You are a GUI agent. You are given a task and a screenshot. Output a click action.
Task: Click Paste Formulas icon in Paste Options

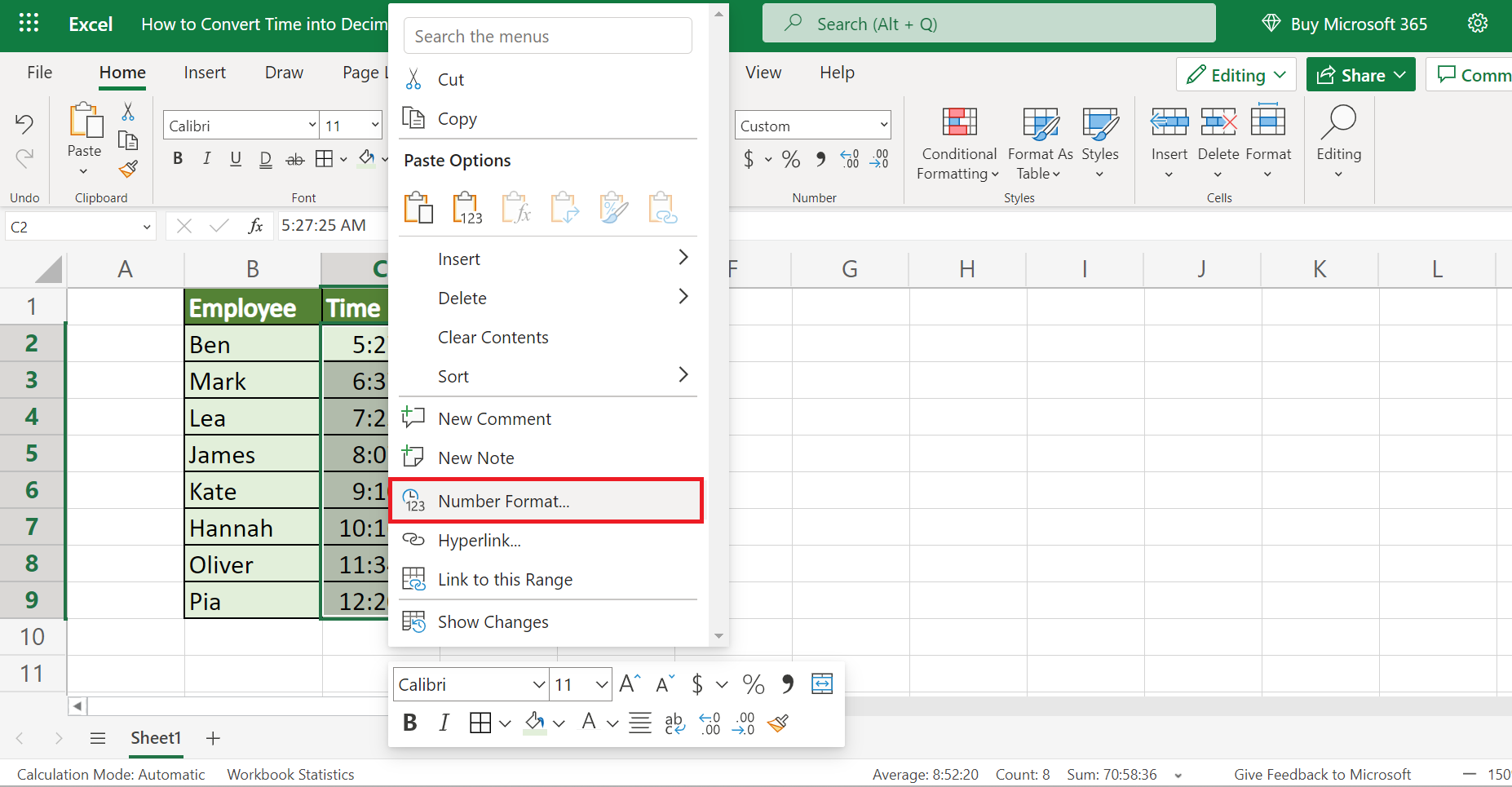[515, 208]
